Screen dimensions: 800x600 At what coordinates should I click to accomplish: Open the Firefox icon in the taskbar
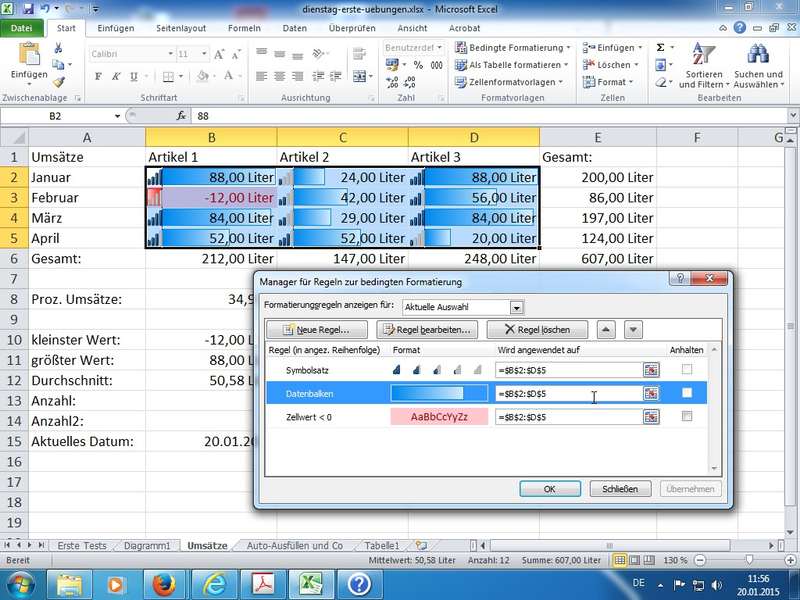[x=164, y=583]
